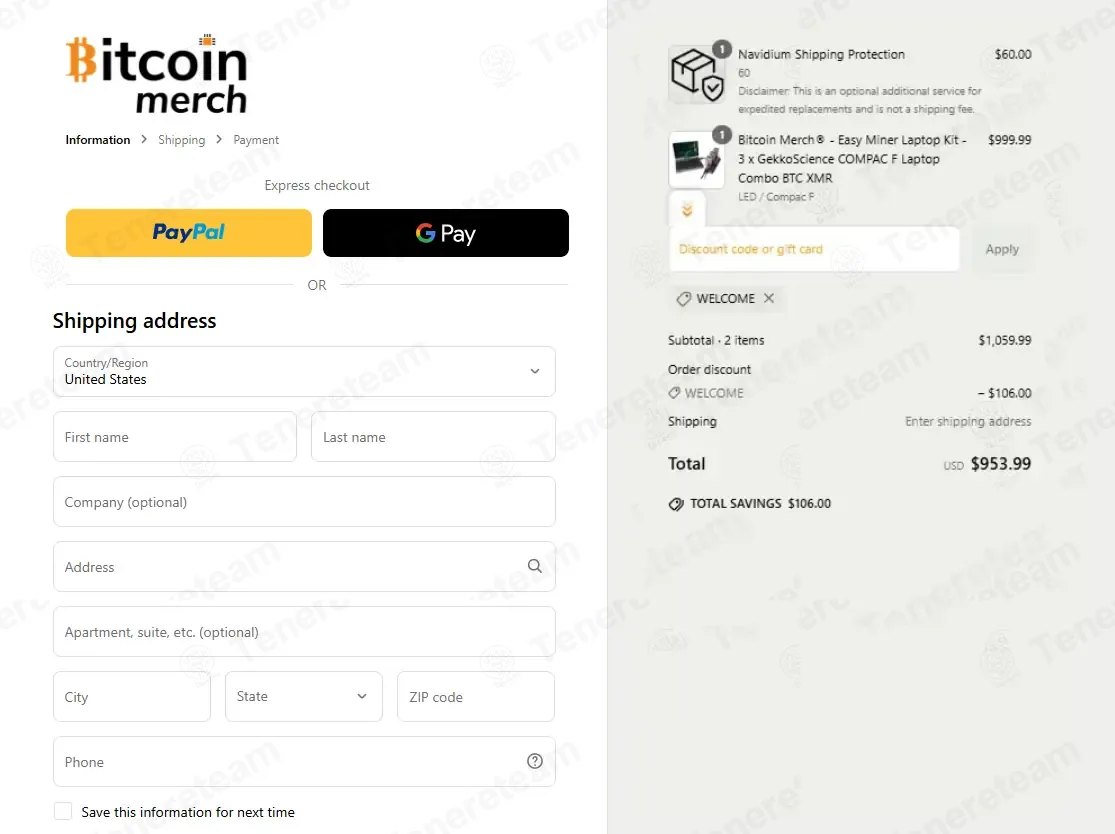Click the ZIP code input field
This screenshot has width=1115, height=834.
(x=475, y=696)
